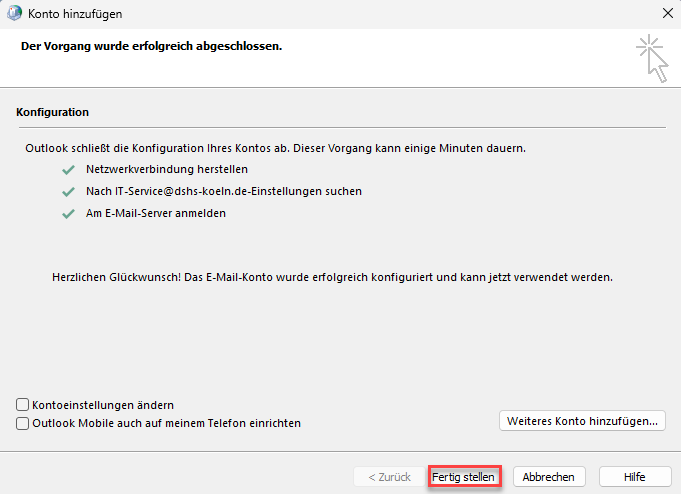681x494 pixels.
Task: Open help via the Hilfe button
Action: pyautogui.click(x=634, y=477)
